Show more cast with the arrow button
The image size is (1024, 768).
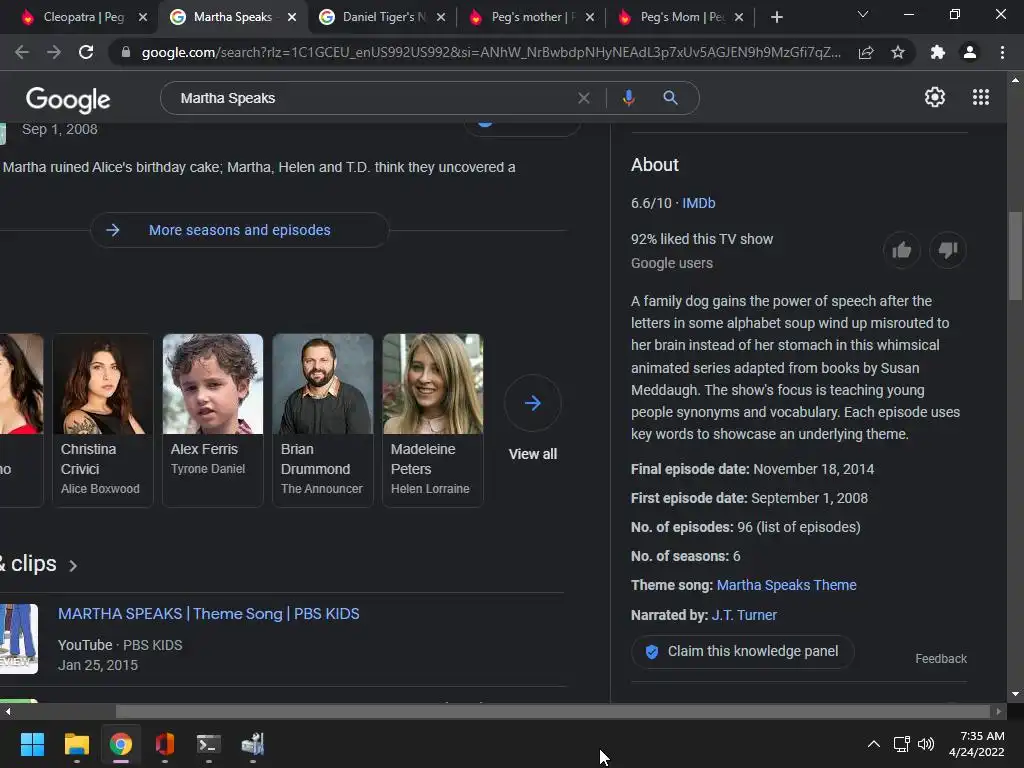[532, 403]
